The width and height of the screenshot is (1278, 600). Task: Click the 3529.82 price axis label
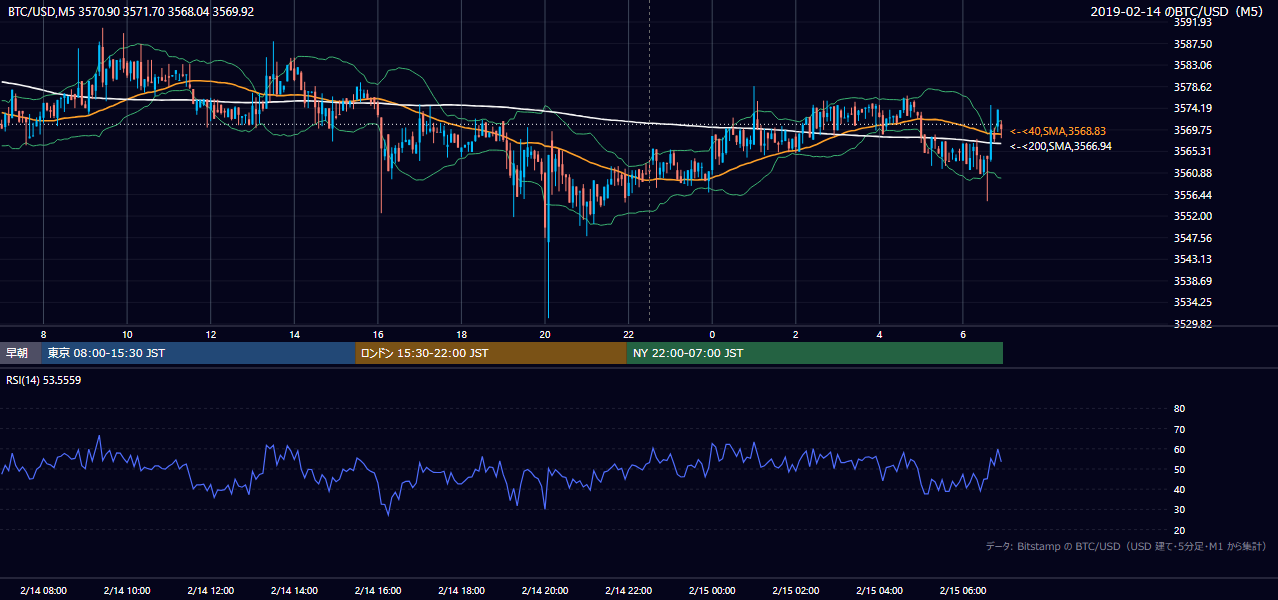coord(1193,324)
